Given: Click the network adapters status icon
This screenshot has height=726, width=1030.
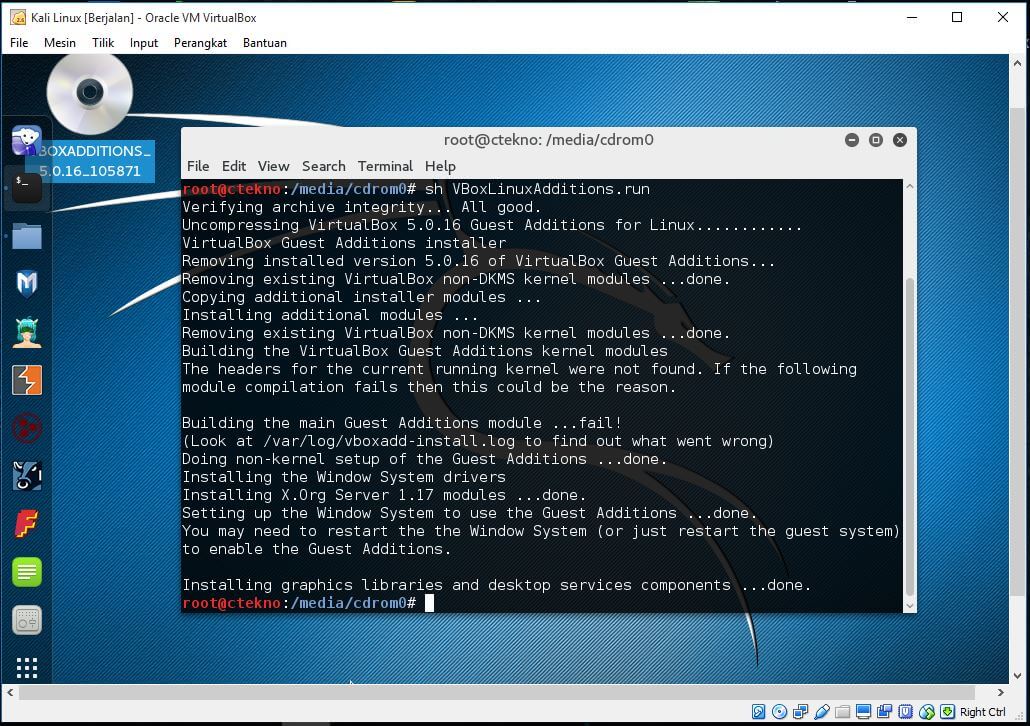Looking at the screenshot, I should 800,712.
